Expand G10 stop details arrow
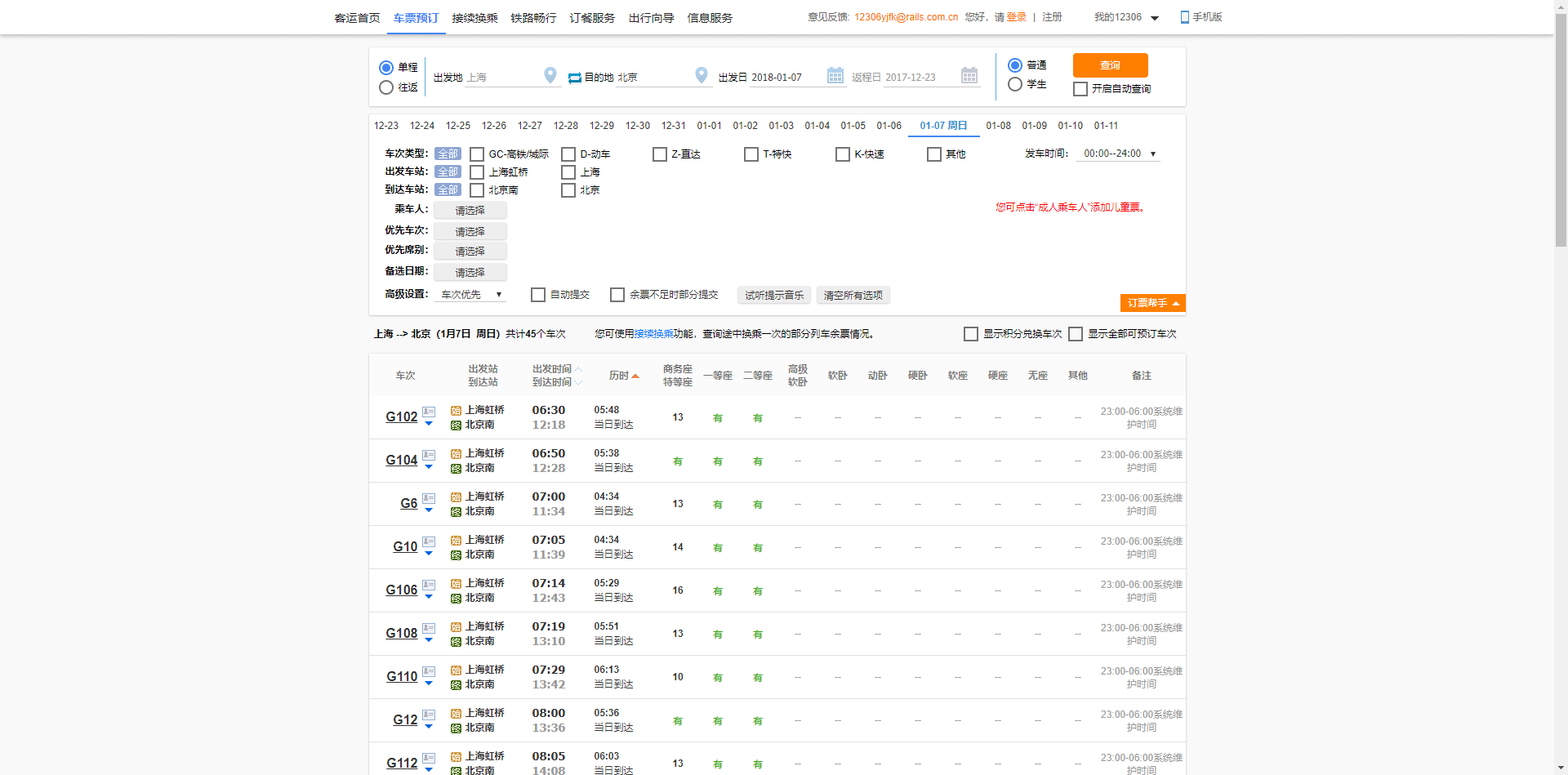This screenshot has height=775, width=1568. pyautogui.click(x=429, y=554)
